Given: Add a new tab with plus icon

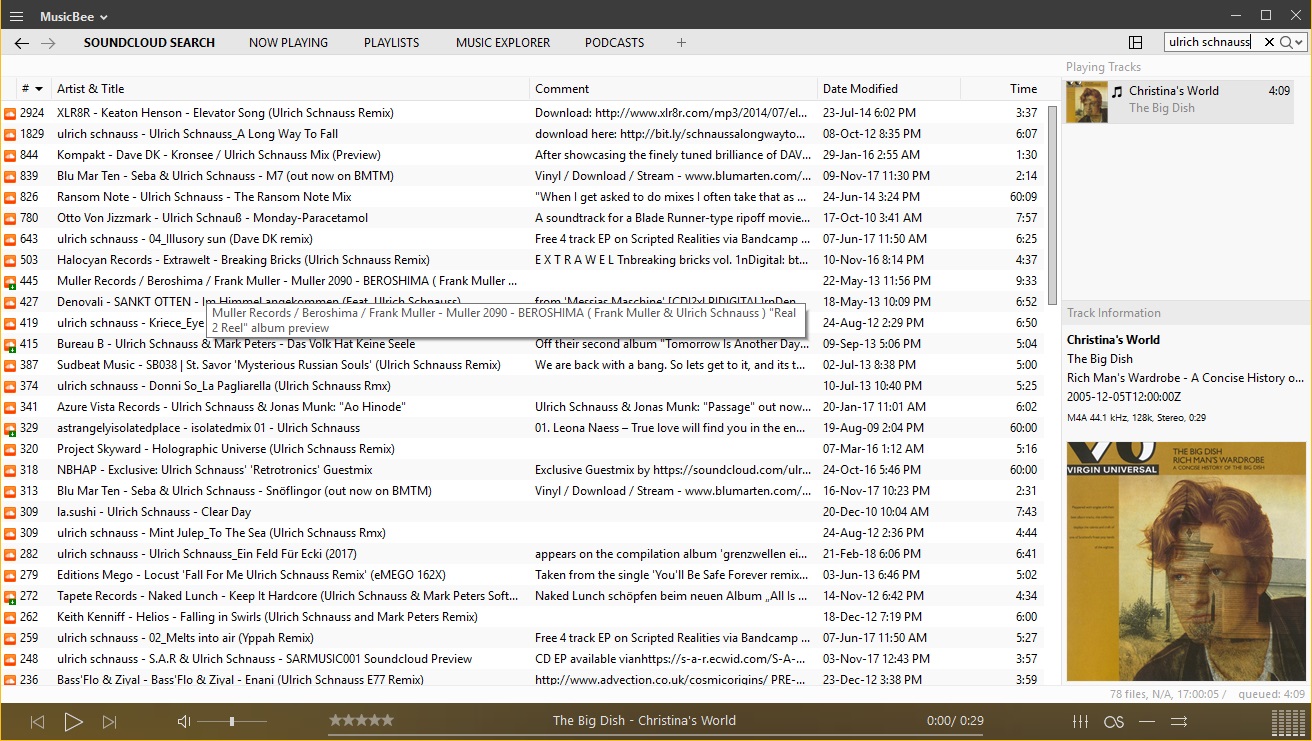Looking at the screenshot, I should 681,43.
